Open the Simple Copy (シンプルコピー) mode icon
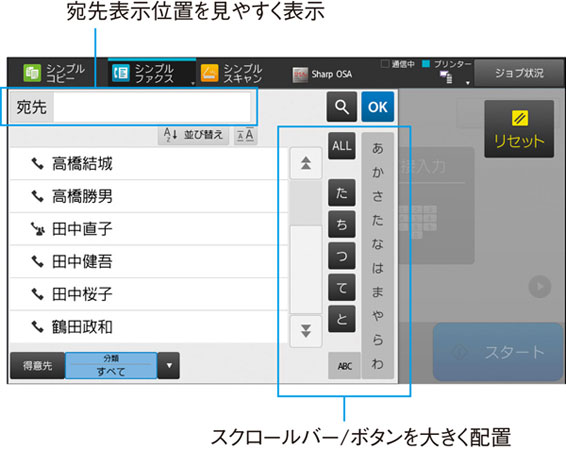 click(x=32, y=73)
